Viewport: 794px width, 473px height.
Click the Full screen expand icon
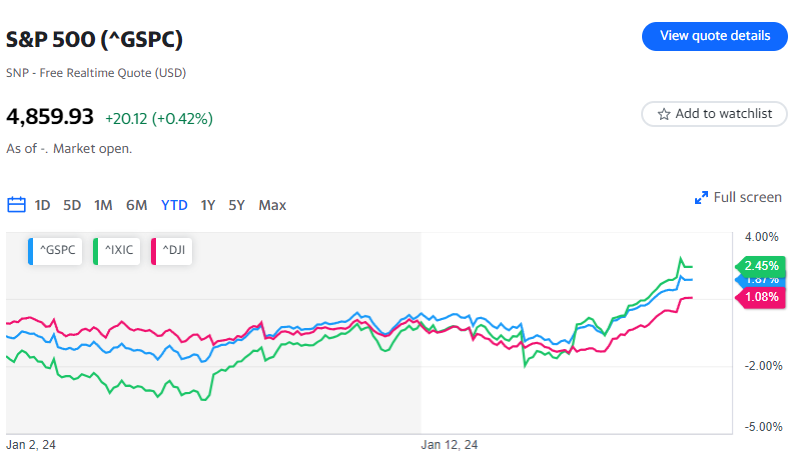(x=701, y=198)
